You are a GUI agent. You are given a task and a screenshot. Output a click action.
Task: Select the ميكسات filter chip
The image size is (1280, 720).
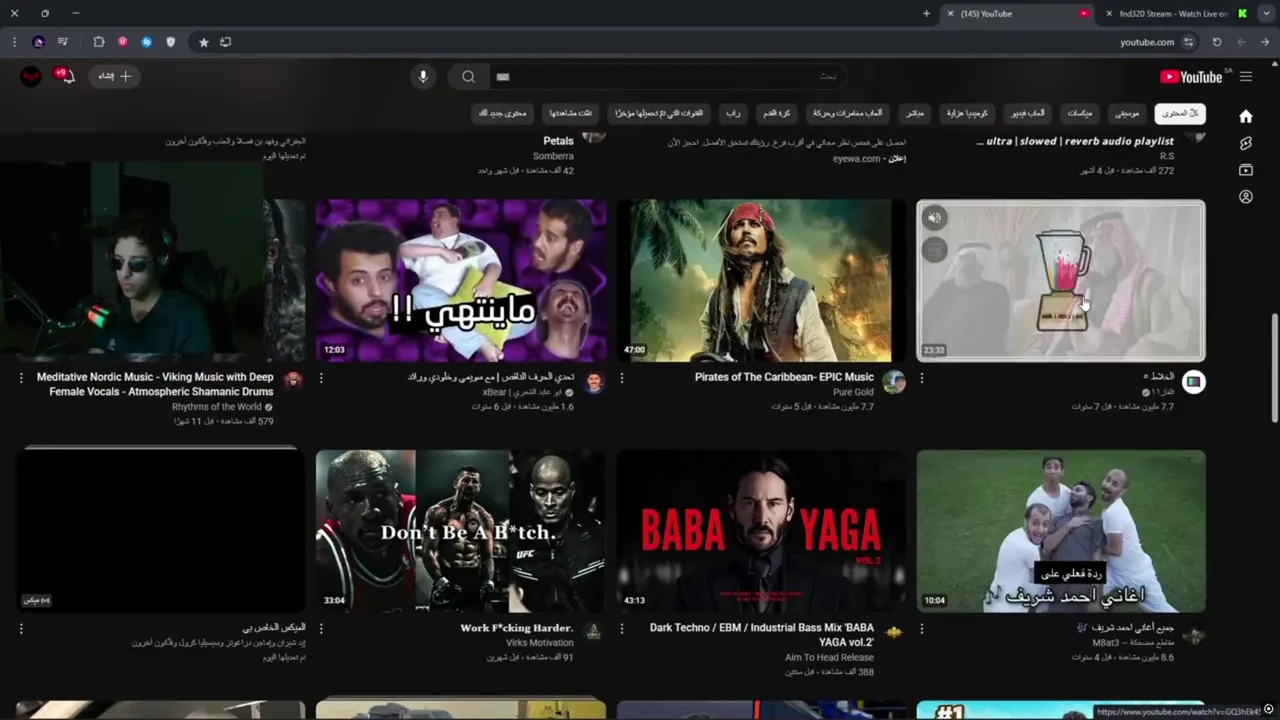coord(1080,113)
